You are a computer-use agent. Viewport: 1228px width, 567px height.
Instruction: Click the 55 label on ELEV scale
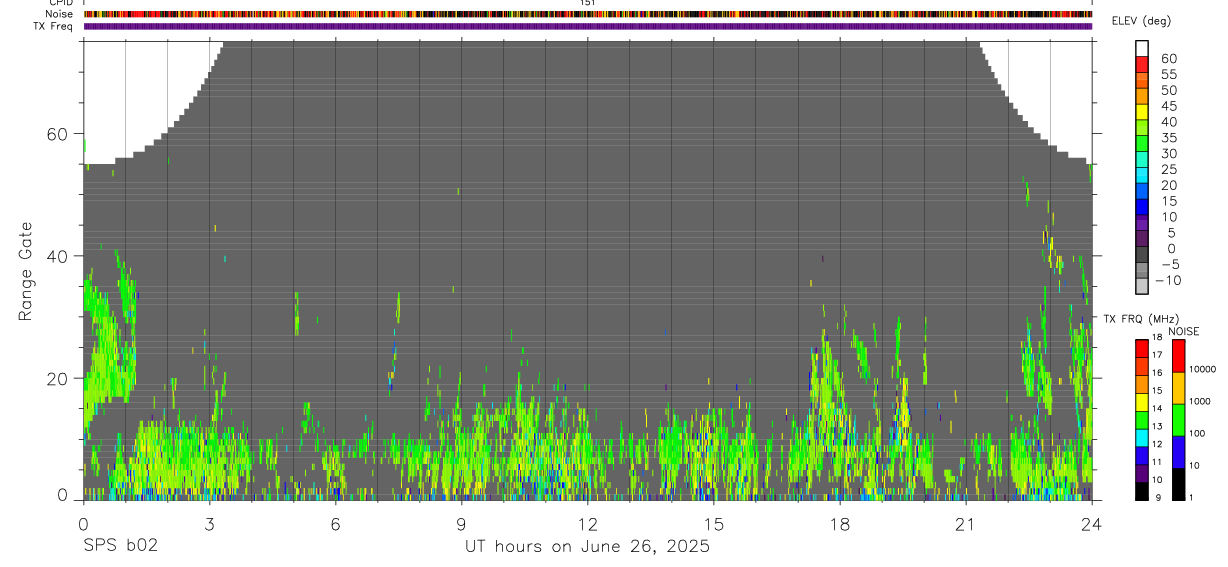click(1168, 75)
